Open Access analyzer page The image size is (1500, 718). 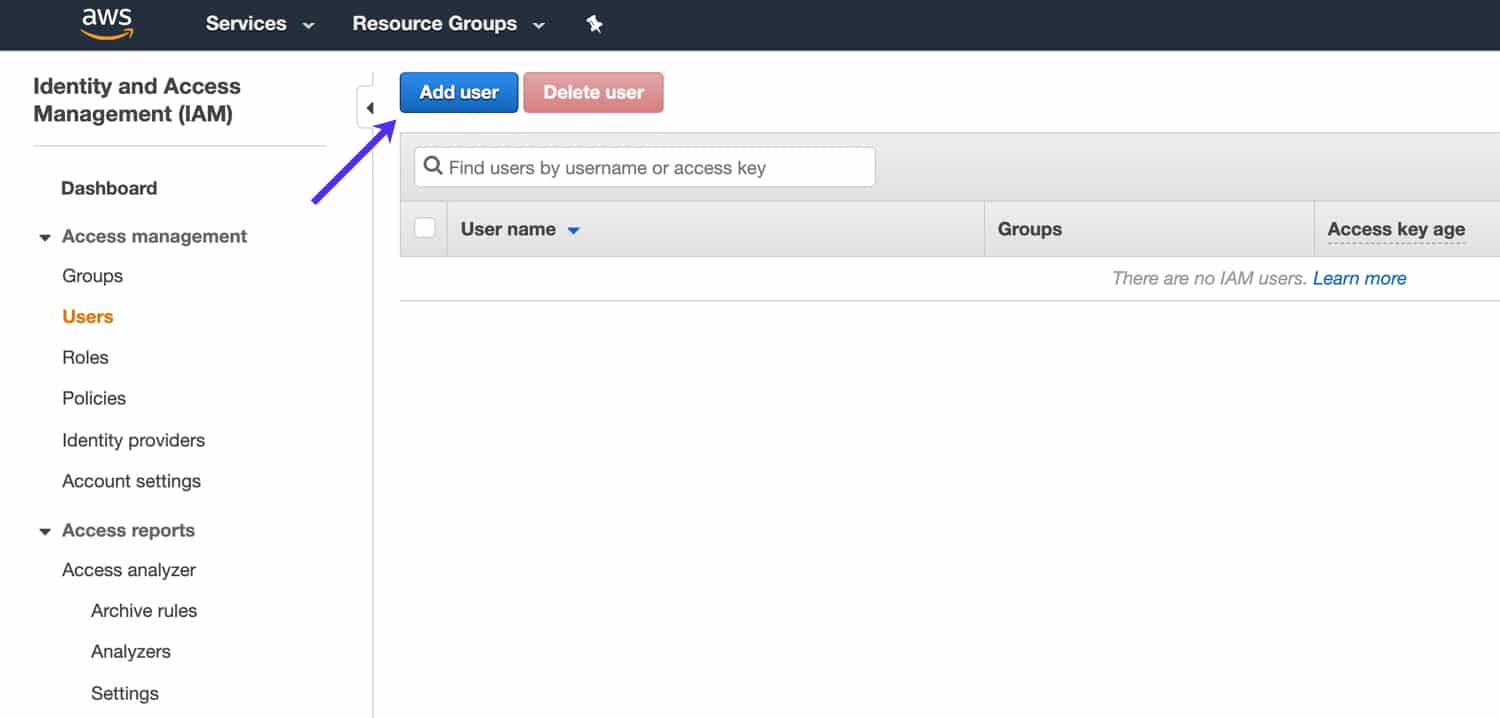click(128, 569)
